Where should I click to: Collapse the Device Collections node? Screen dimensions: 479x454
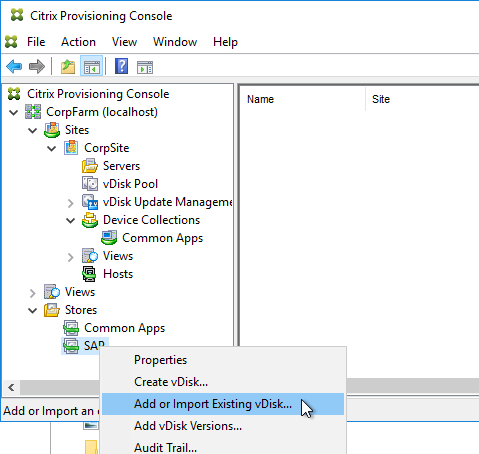tap(70, 220)
